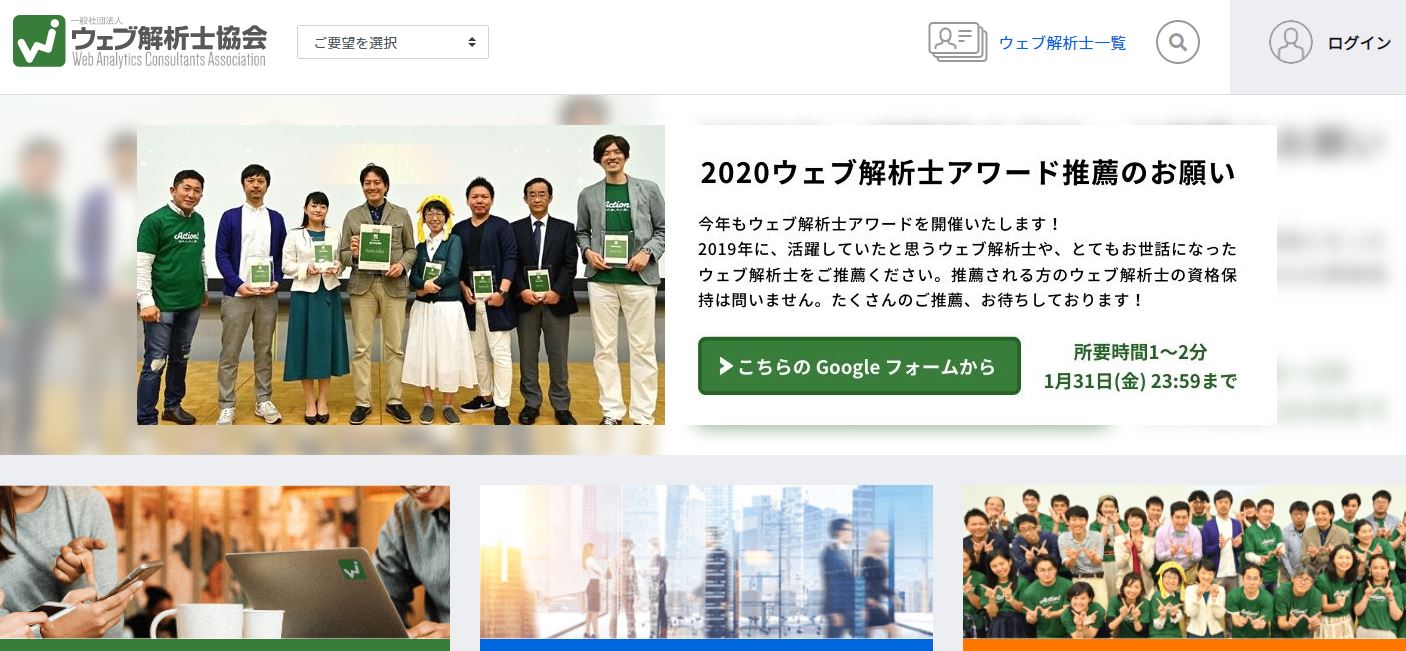Click the user avatar icon

pyautogui.click(x=1290, y=42)
